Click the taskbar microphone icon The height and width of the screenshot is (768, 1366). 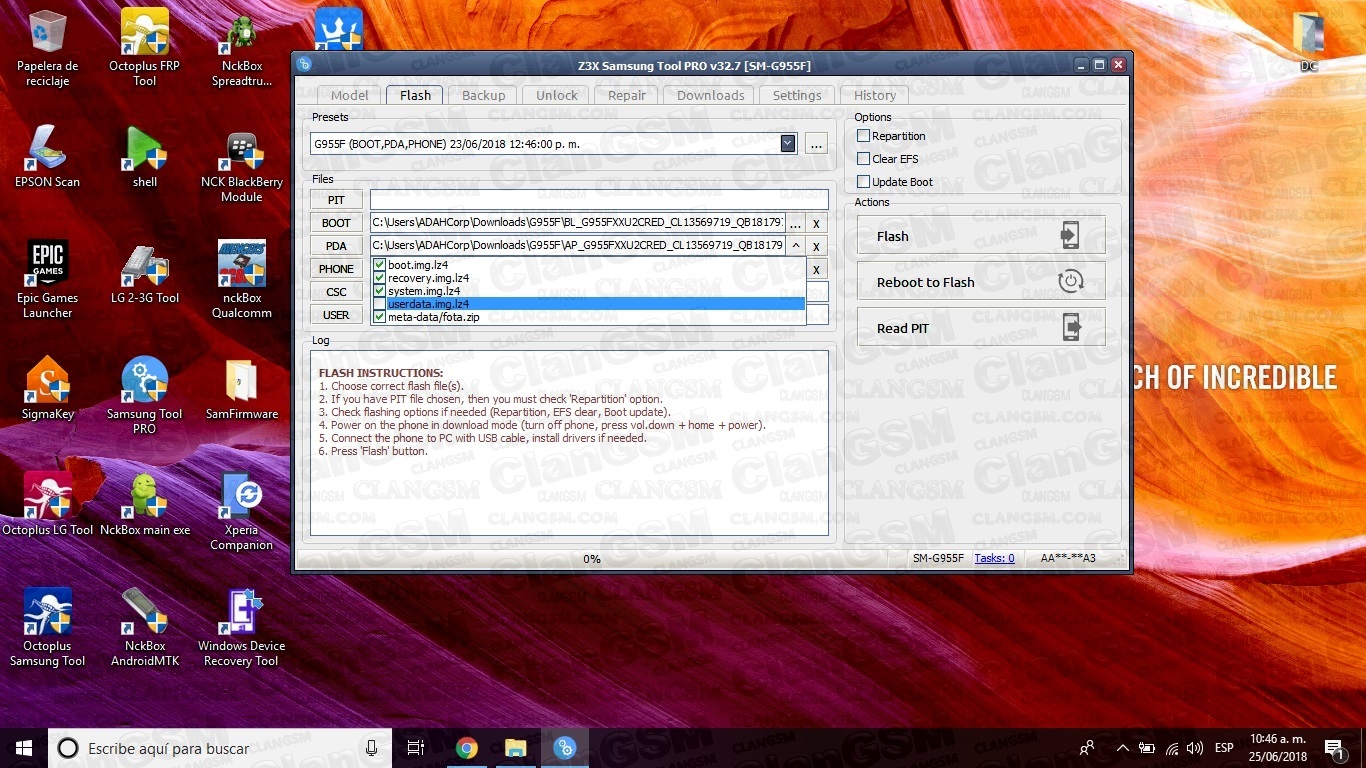pos(372,747)
